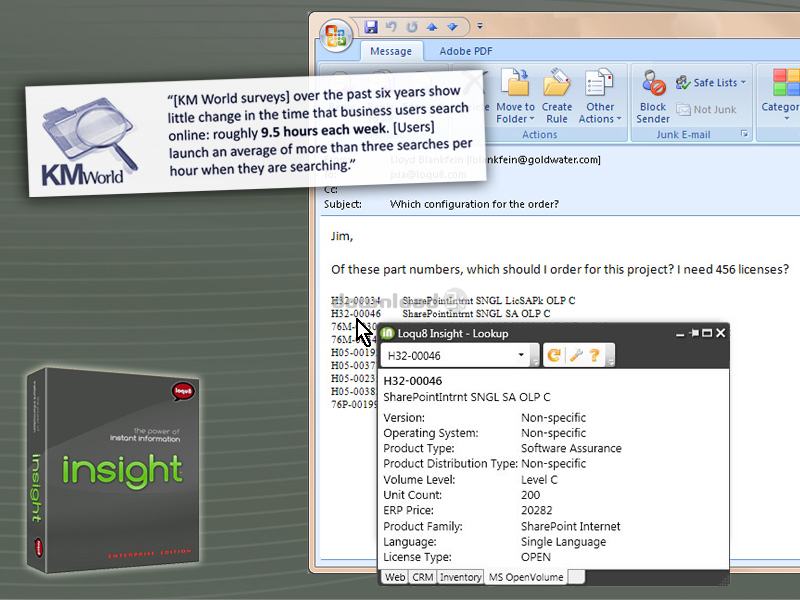Undo using the quick access arrow
The height and width of the screenshot is (600, 800).
pos(391,27)
